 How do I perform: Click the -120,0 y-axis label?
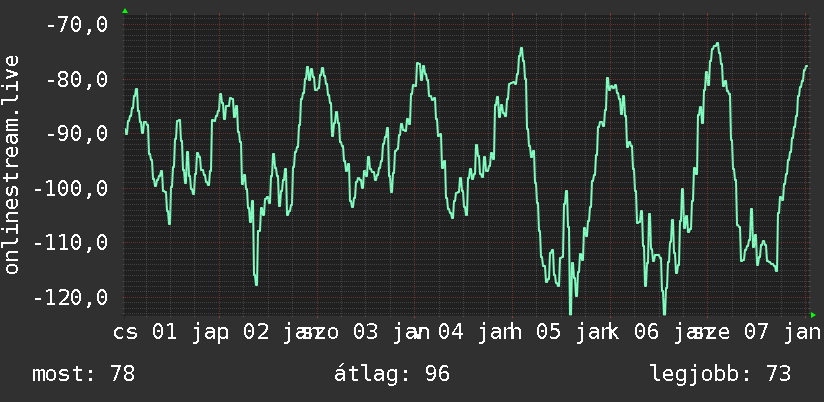pos(70,297)
